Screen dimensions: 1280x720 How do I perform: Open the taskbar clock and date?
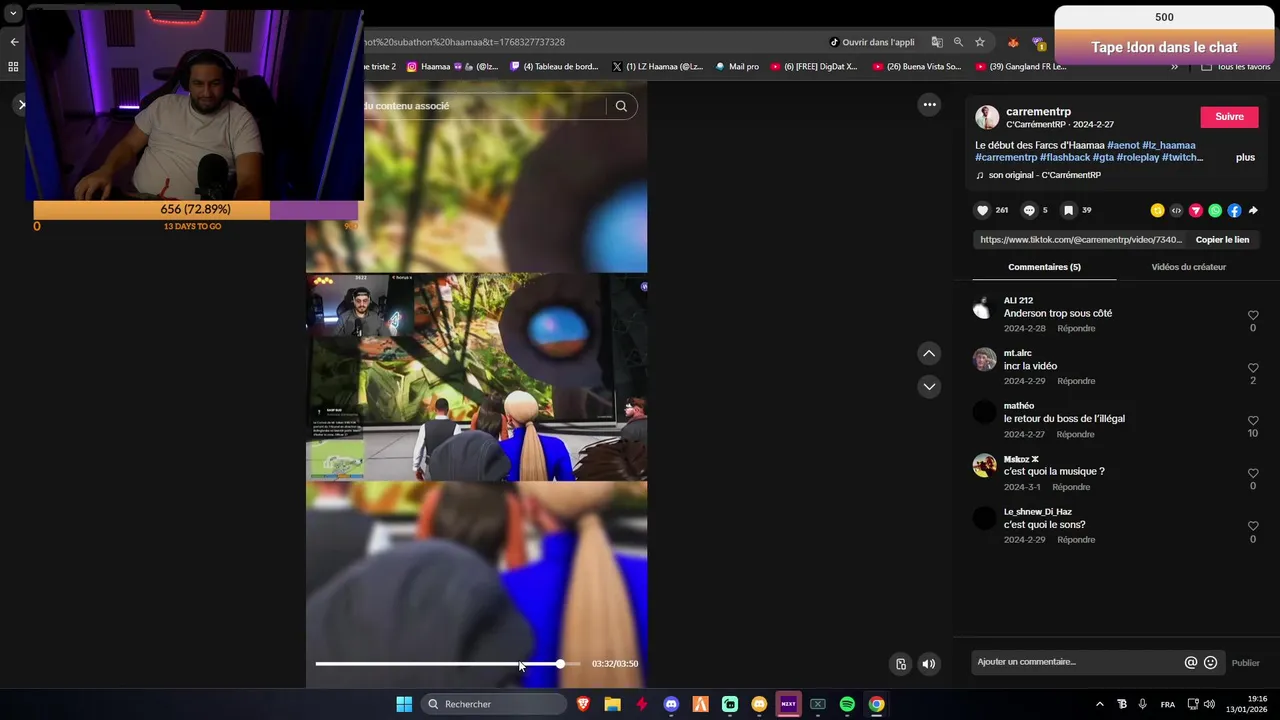[1247, 704]
